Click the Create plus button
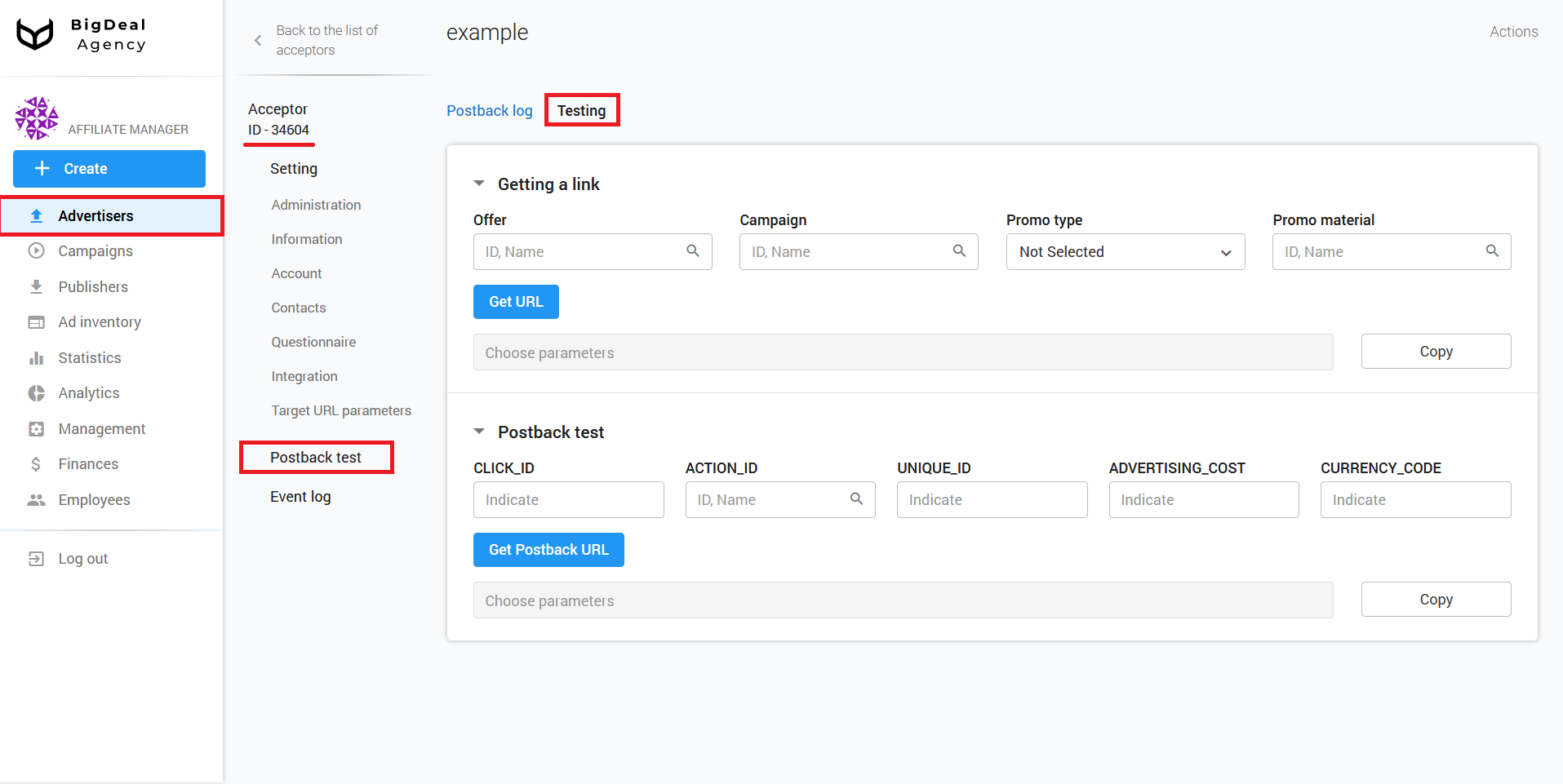This screenshot has width=1563, height=784. coord(109,169)
